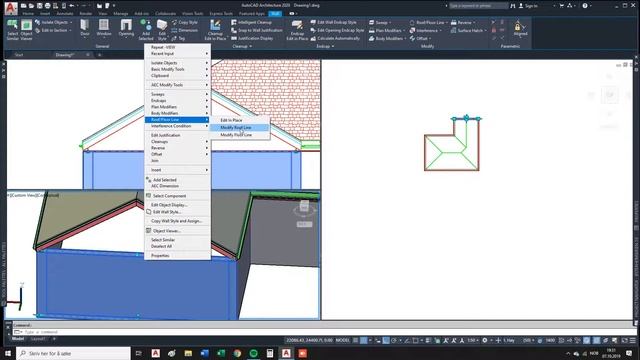Click the Plot printer icon in quick access toolbar
This screenshot has width=640, height=360.
pyautogui.click(x=48, y=6)
